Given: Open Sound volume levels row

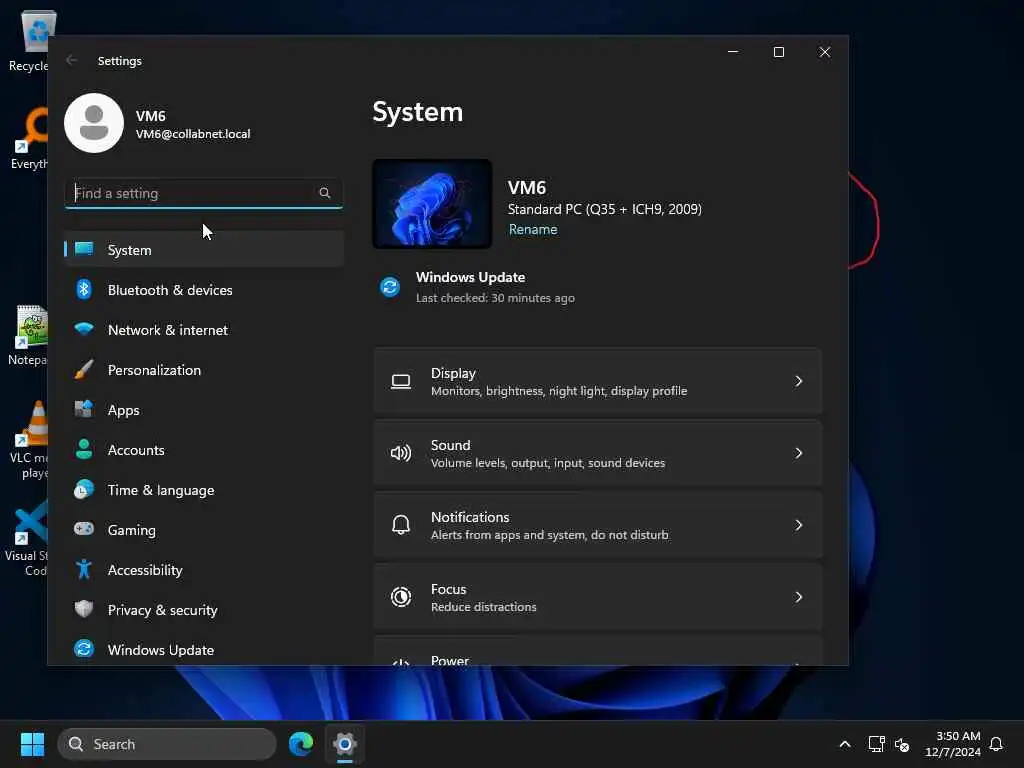Looking at the screenshot, I should click(x=598, y=453).
